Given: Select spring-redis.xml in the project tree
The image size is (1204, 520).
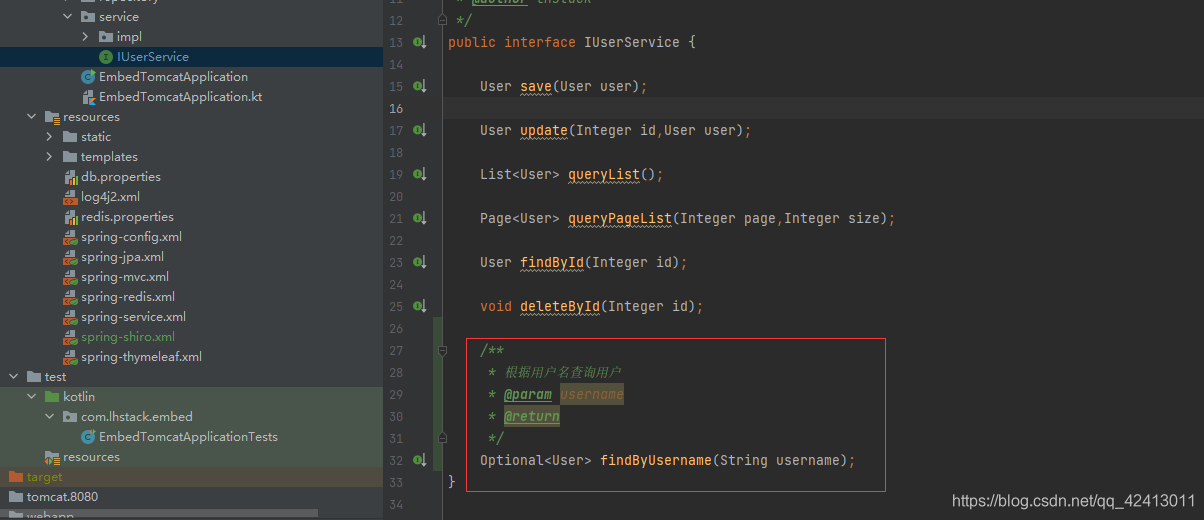Looking at the screenshot, I should click(128, 297).
